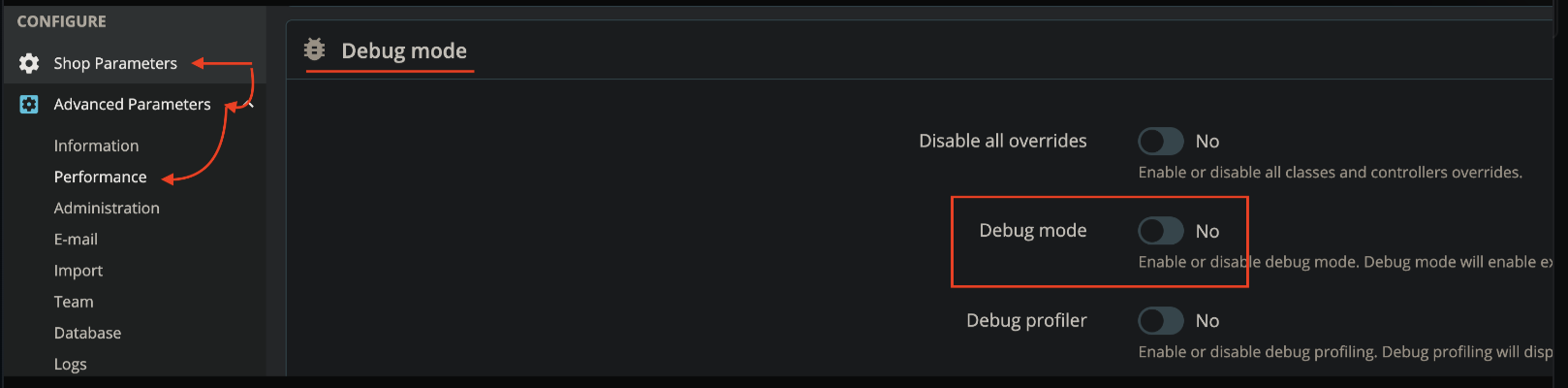The image size is (1568, 388).
Task: Collapse Advanced Parameters using its chevron
Action: 250,104
